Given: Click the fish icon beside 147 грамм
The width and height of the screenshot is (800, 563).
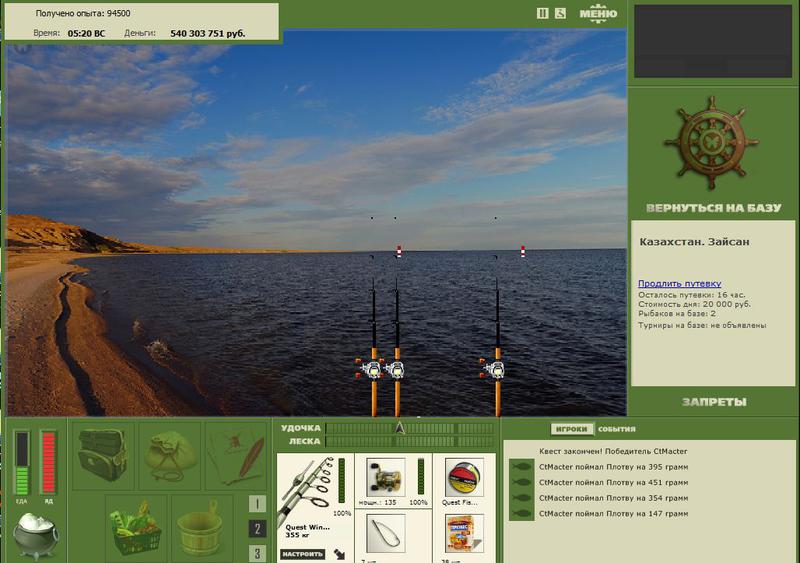Looking at the screenshot, I should click(521, 513).
